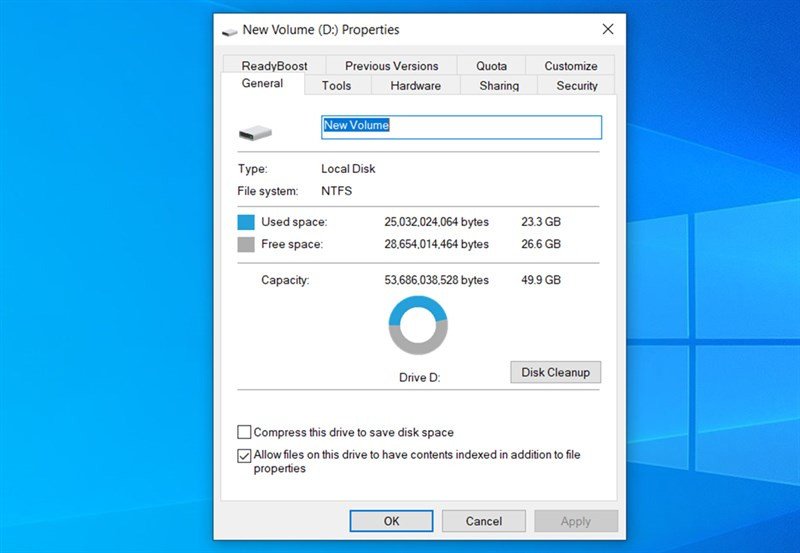Select the Quota tab
800x553 pixels.
[491, 66]
